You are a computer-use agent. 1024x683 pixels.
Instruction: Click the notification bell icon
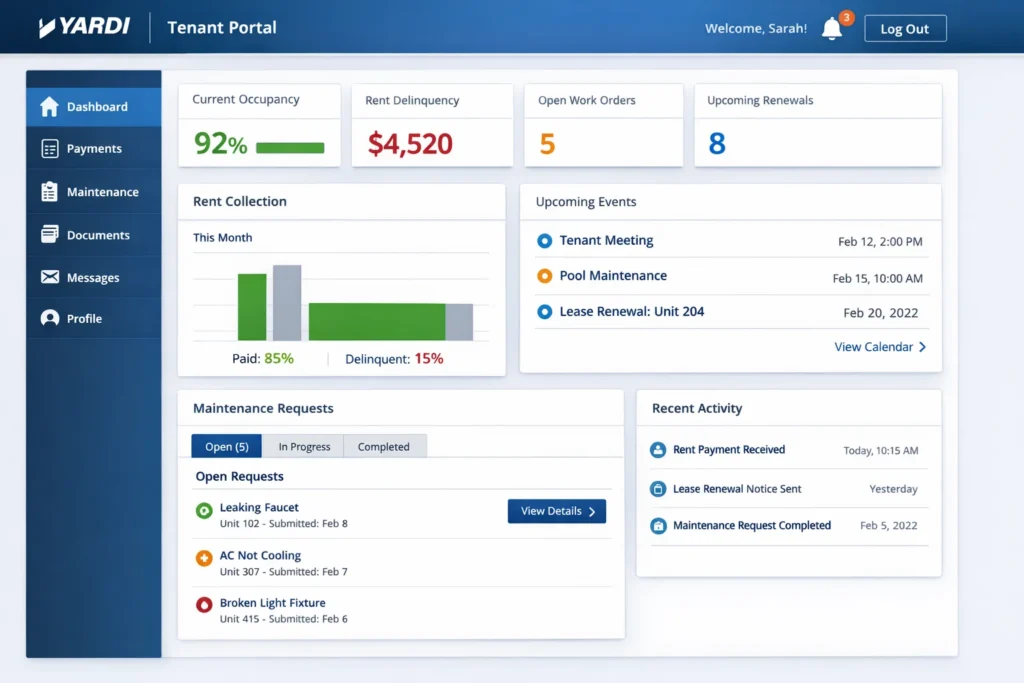point(831,28)
